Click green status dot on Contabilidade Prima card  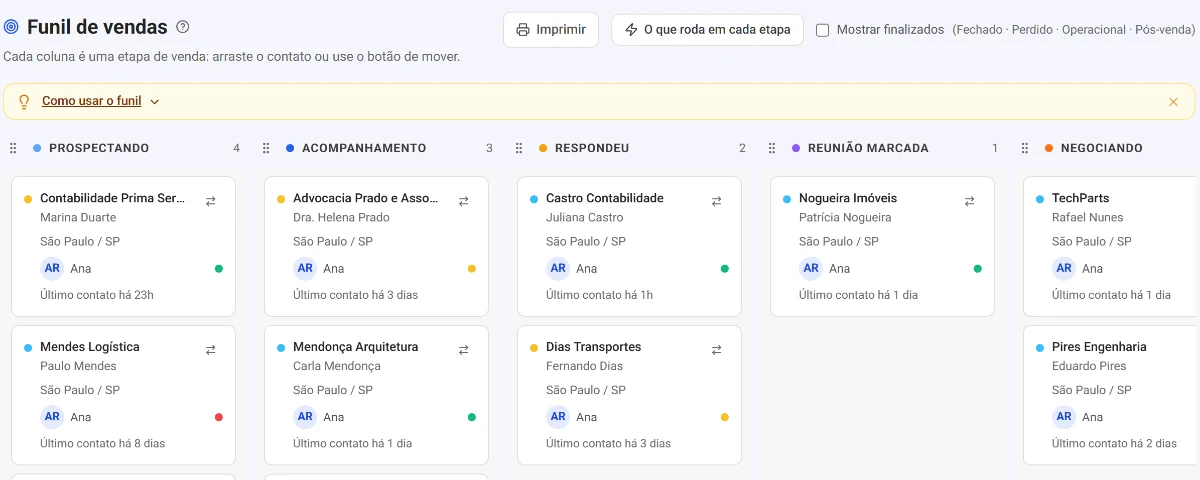point(219,269)
